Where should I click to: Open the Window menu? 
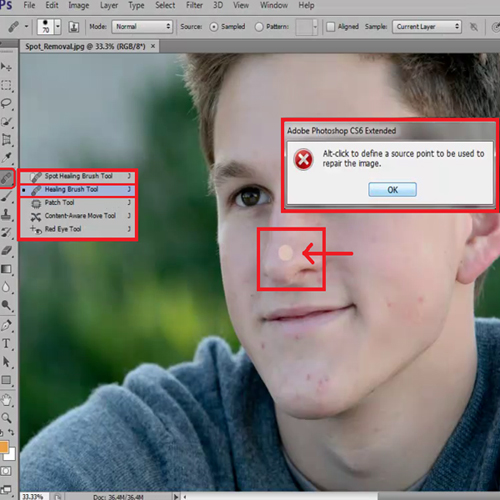[274, 5]
